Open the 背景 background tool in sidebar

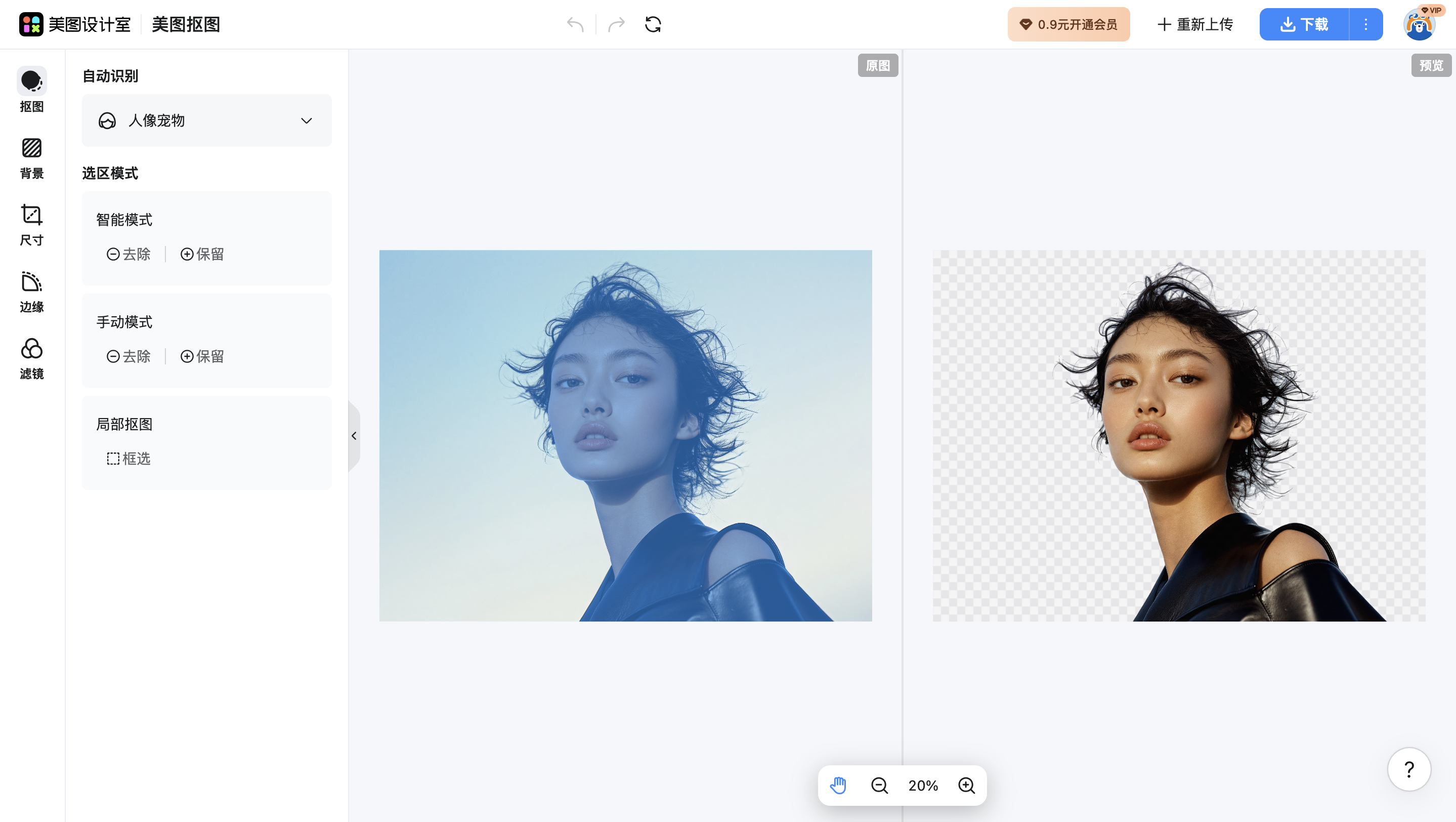pos(32,158)
